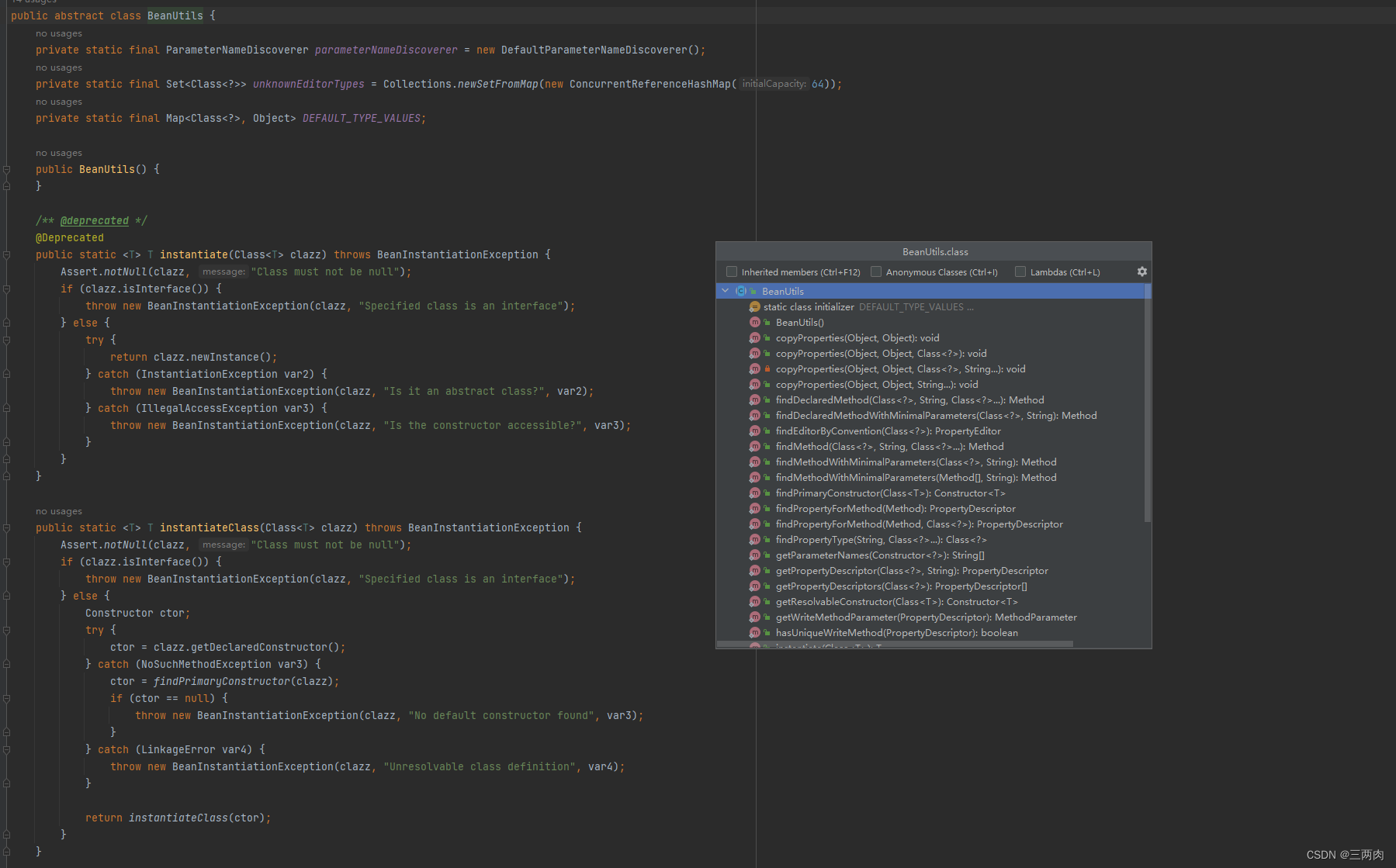Fold catch InstantiationException block in gutter
The width and height of the screenshot is (1396, 868).
pyautogui.click(x=6, y=374)
